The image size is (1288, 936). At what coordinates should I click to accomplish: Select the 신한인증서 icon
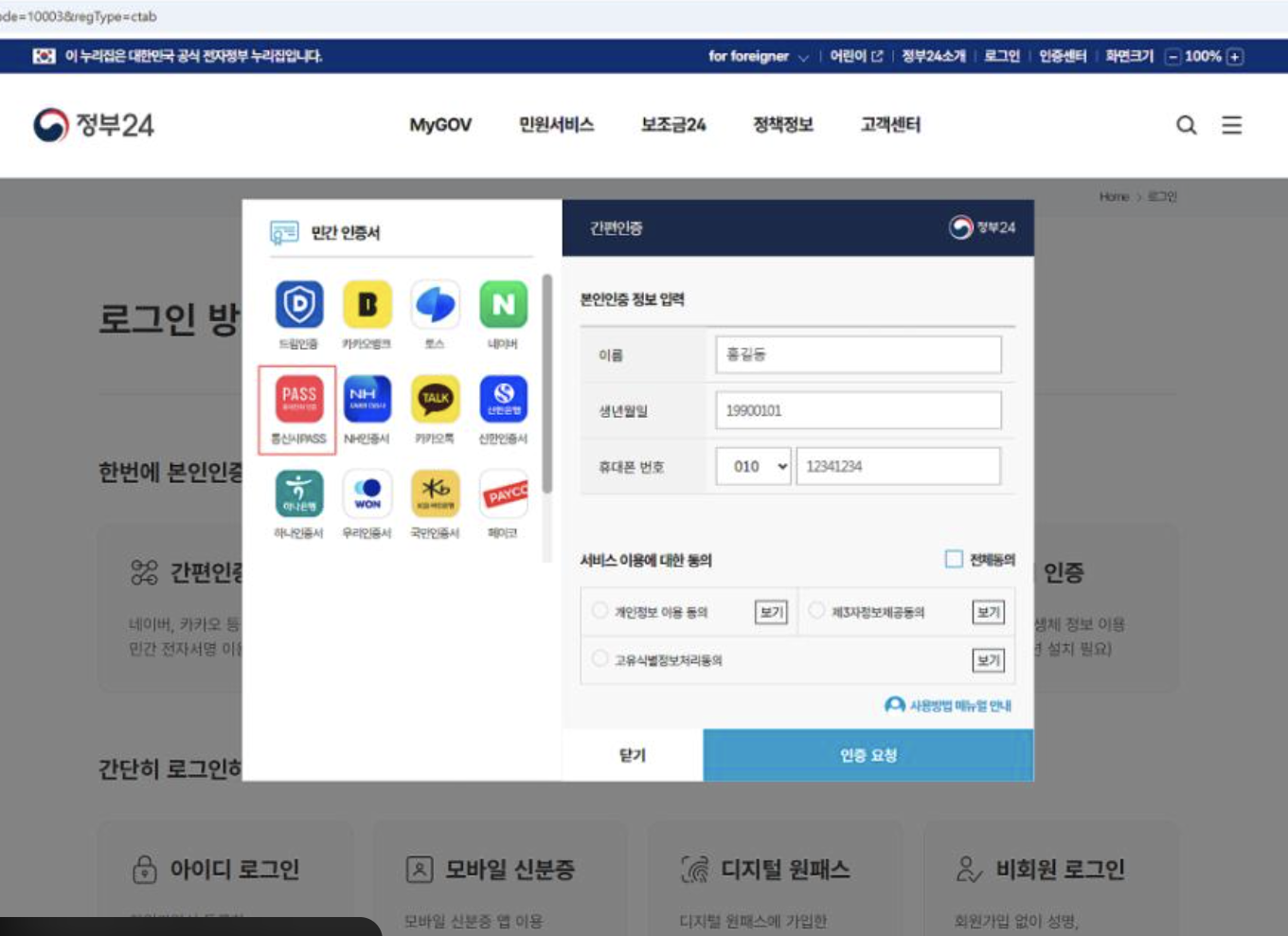(x=503, y=398)
